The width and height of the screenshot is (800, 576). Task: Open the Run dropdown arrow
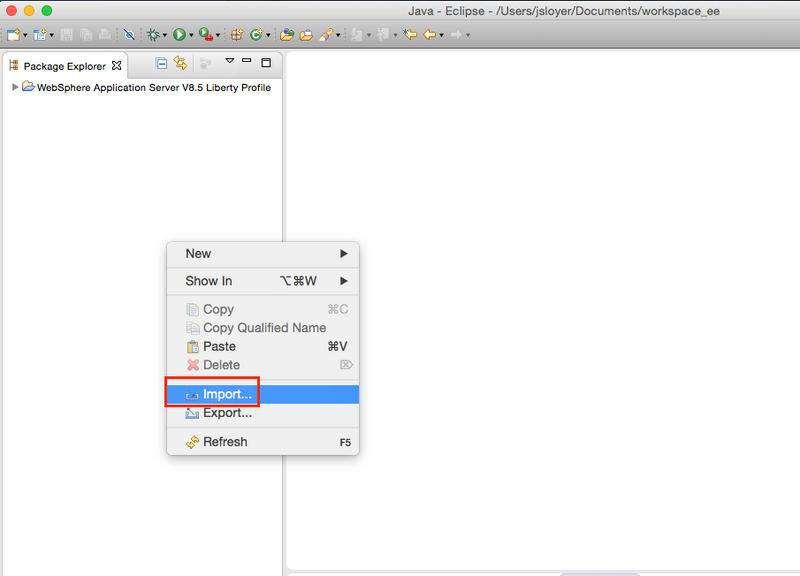coord(191,35)
